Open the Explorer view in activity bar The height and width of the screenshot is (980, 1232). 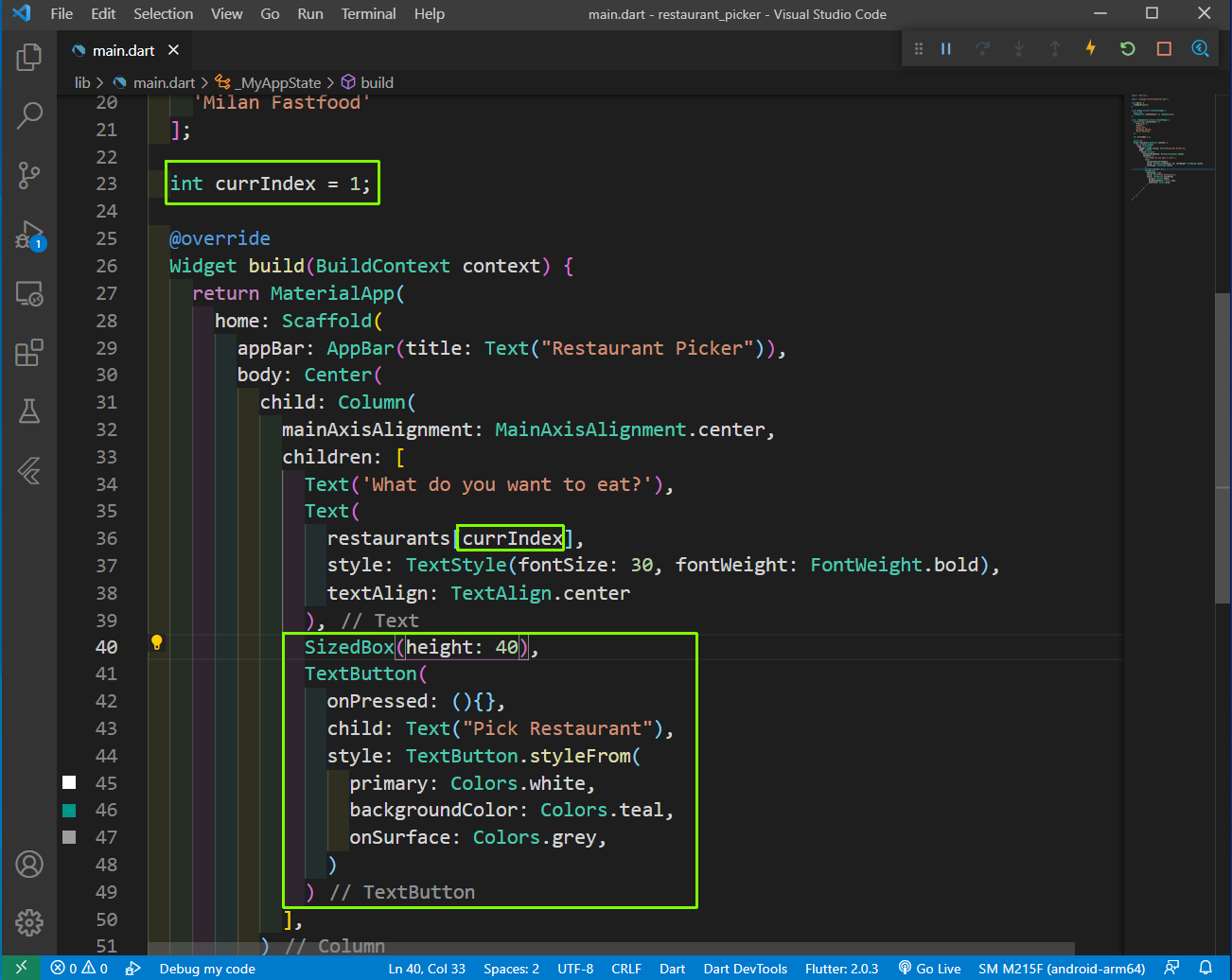[29, 57]
